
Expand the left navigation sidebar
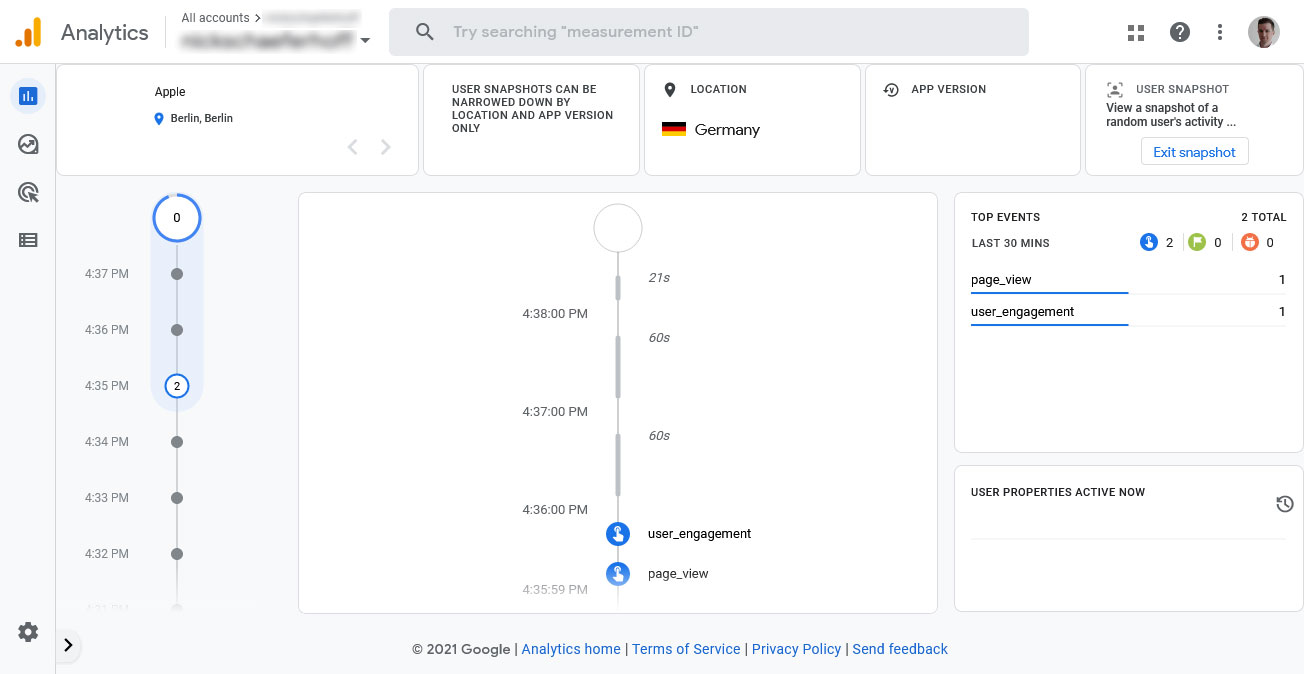68,645
